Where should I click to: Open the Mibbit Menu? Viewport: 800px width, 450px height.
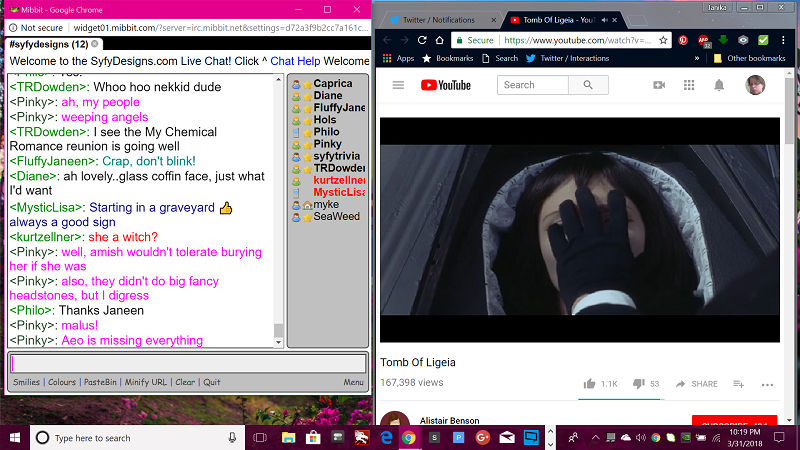point(354,382)
